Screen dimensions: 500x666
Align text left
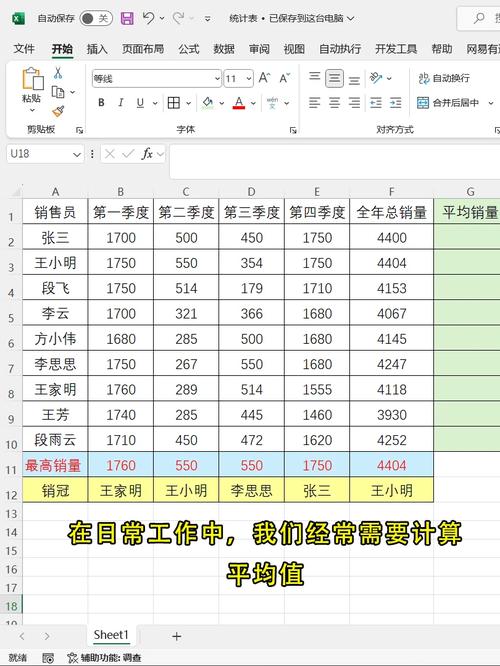[x=314, y=103]
